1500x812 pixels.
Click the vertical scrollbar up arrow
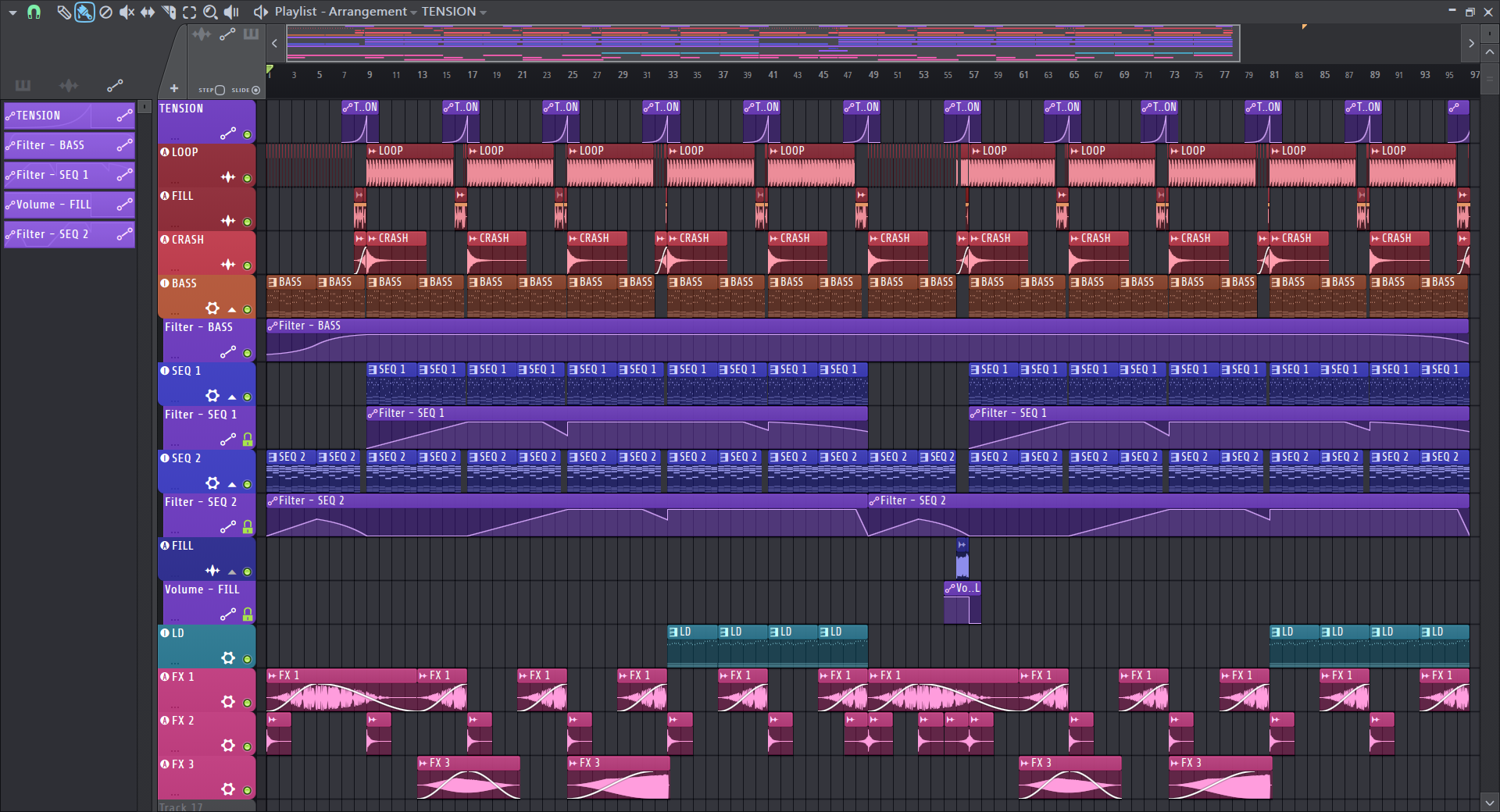[x=1490, y=52]
